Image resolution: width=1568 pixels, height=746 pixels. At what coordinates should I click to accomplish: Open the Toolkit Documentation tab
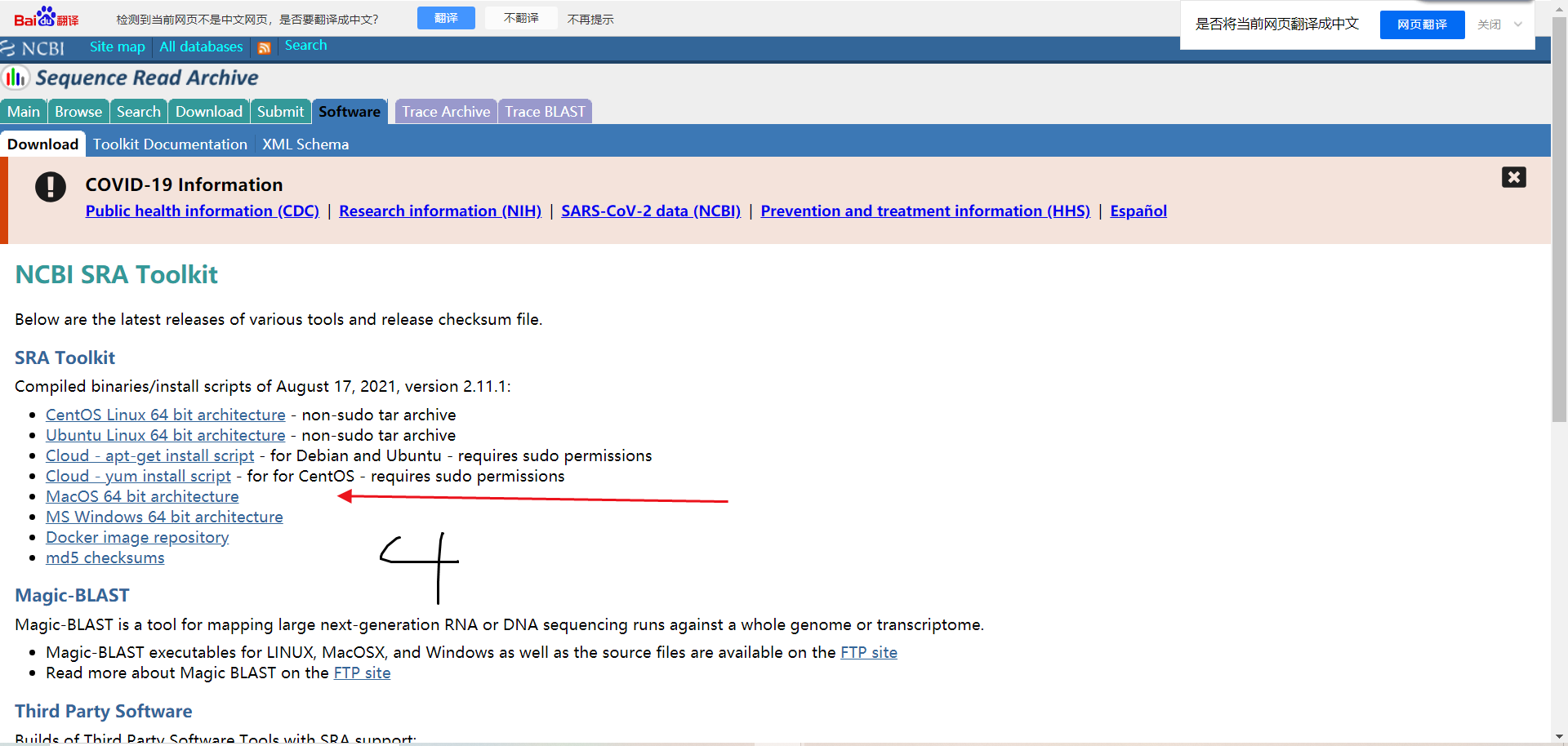(x=170, y=144)
